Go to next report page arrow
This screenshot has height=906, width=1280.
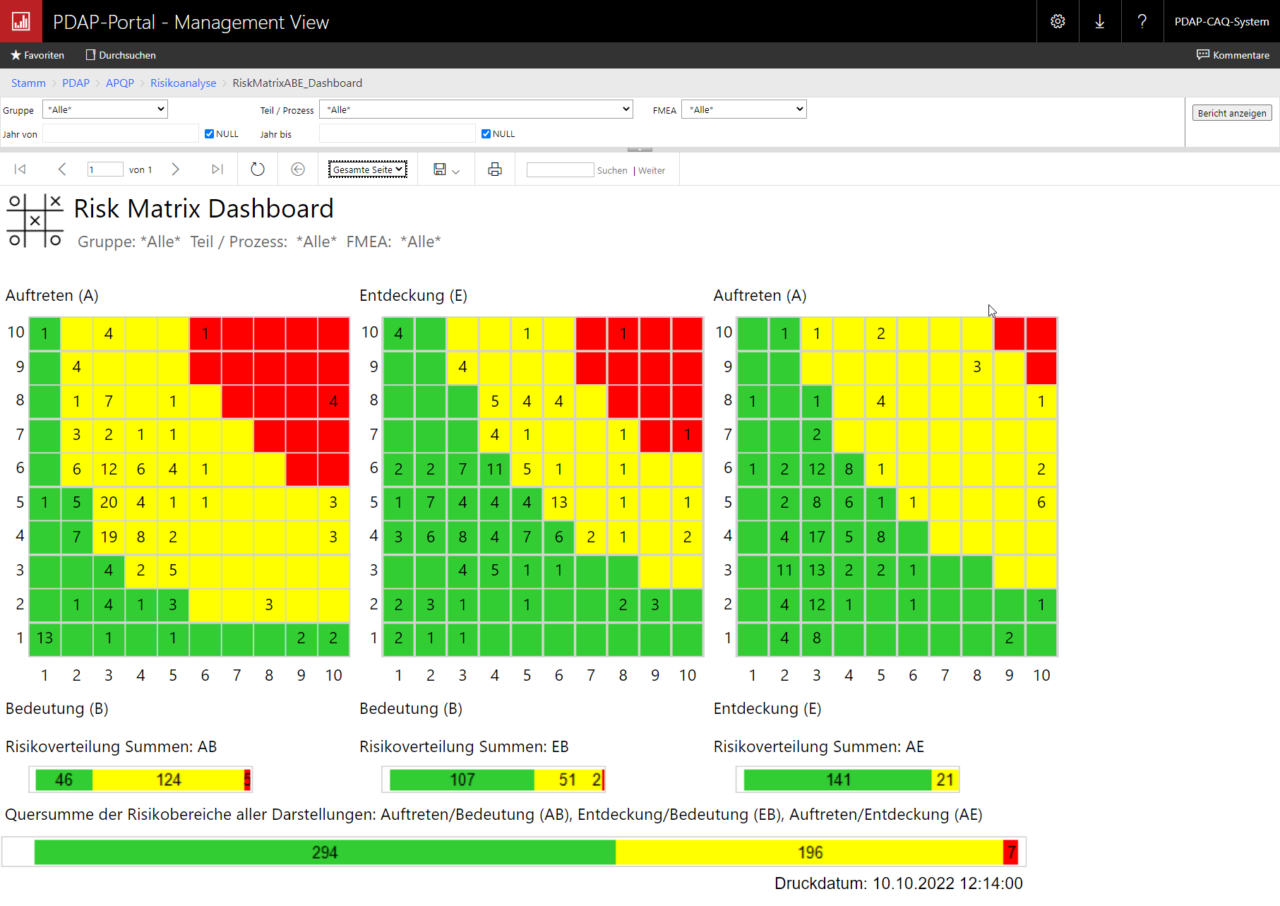tap(175, 170)
